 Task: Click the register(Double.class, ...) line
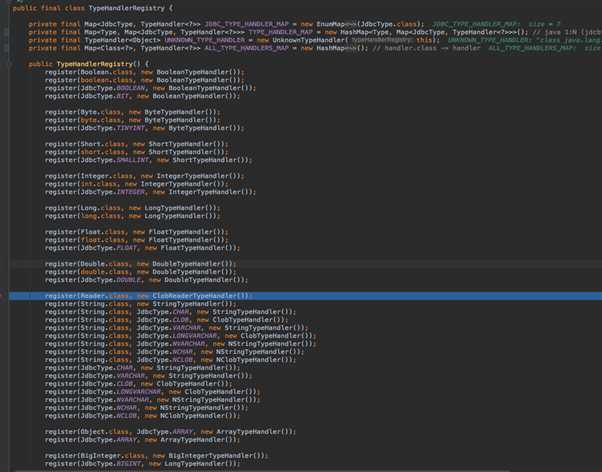[141, 264]
